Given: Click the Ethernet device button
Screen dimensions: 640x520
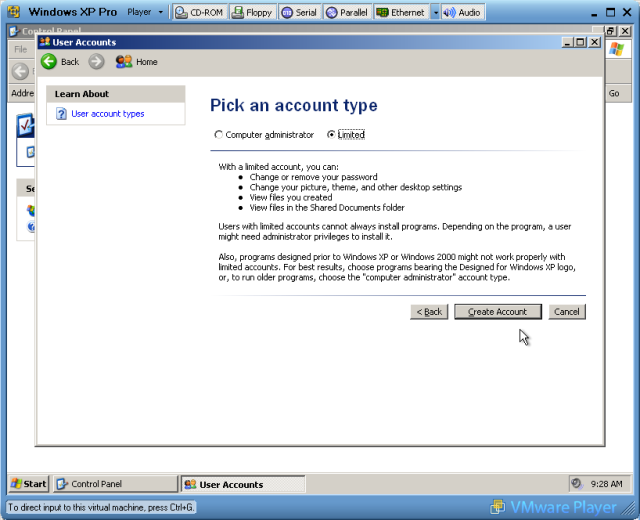Looking at the screenshot, I should tap(401, 12).
